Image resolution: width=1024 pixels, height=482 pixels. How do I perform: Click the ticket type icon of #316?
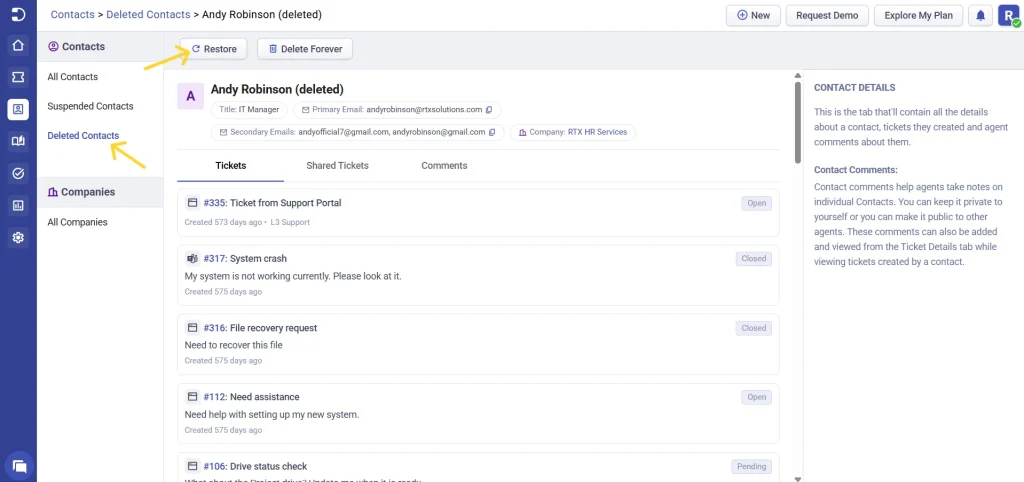(x=193, y=328)
